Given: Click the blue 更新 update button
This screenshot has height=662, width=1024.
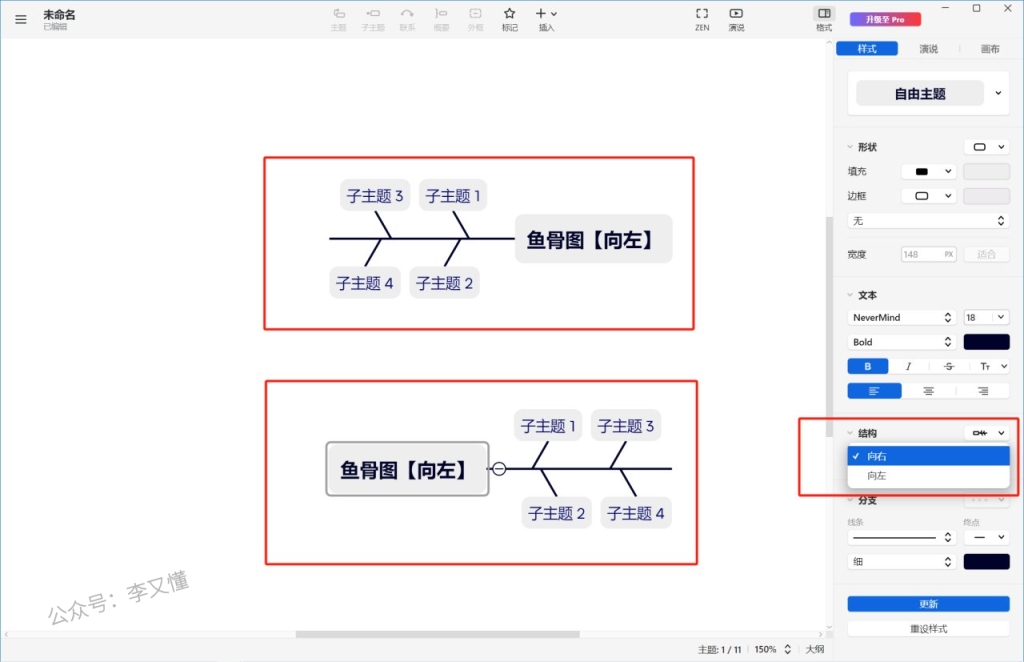Looking at the screenshot, I should [928, 604].
